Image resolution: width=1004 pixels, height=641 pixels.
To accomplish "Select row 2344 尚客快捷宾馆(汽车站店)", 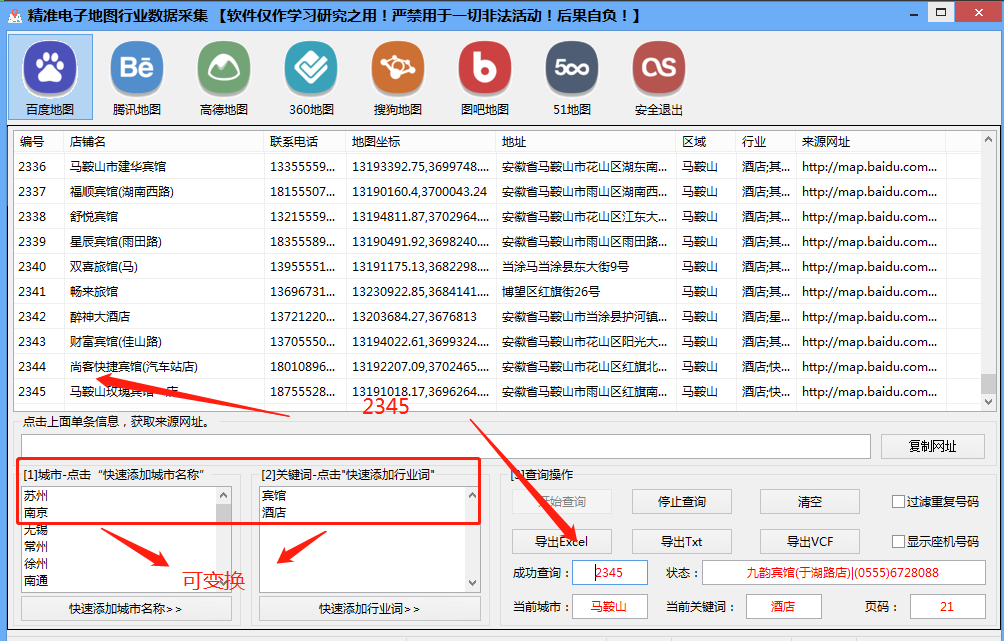I will point(497,366).
